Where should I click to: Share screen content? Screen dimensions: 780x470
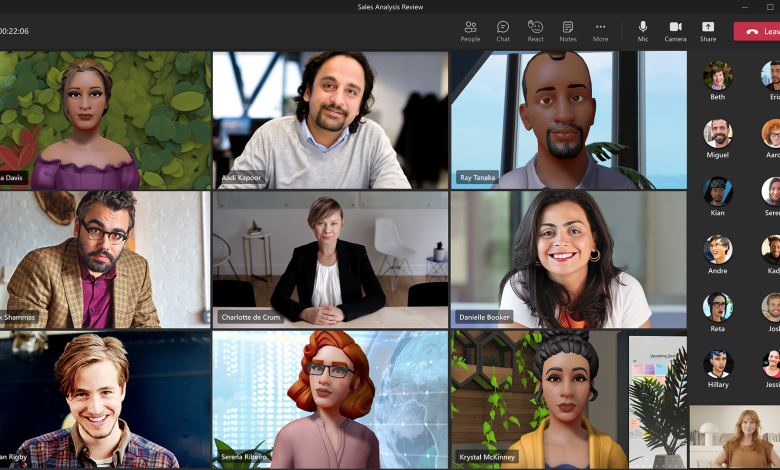[x=708, y=31]
